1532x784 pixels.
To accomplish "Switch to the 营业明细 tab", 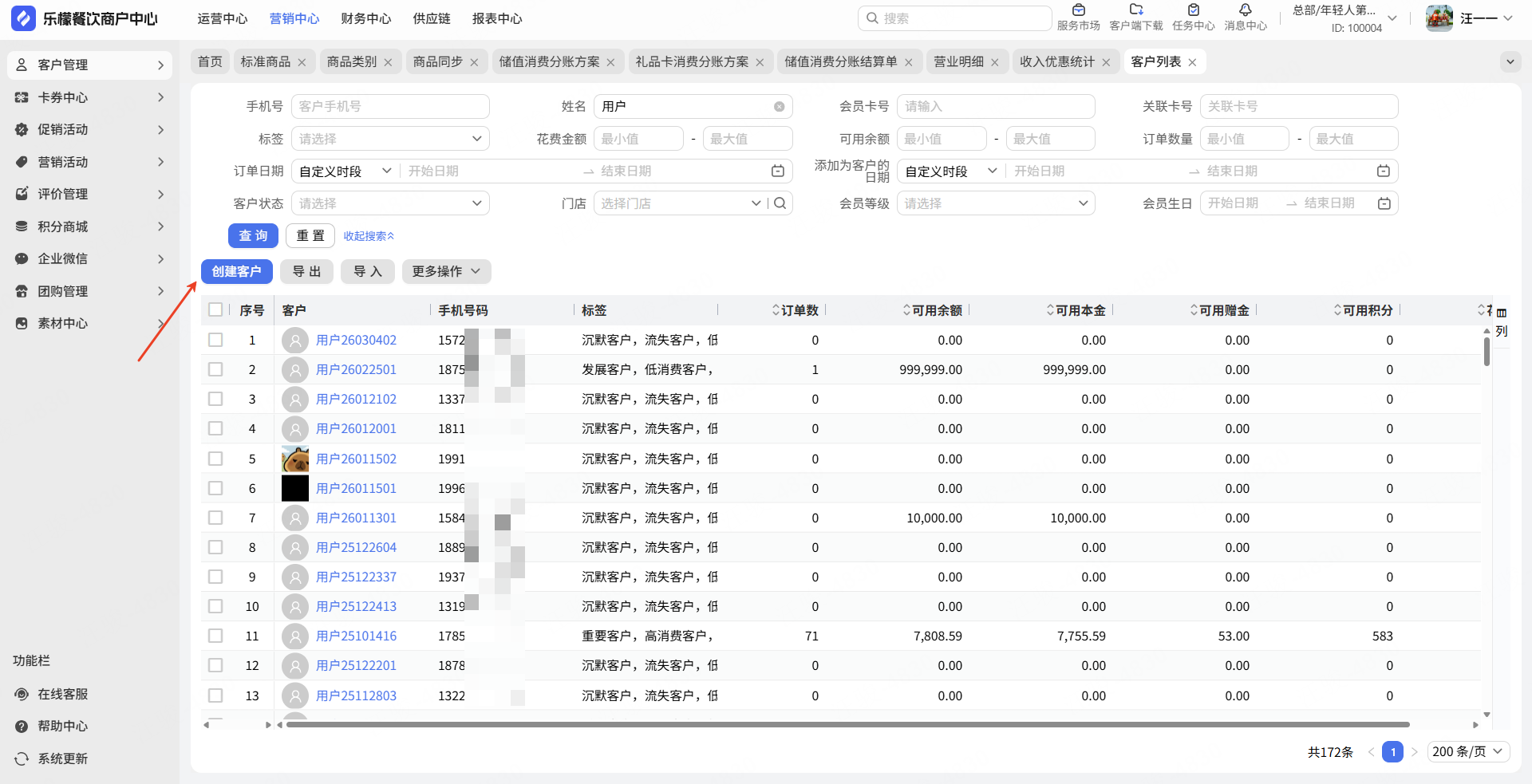I will point(958,61).
